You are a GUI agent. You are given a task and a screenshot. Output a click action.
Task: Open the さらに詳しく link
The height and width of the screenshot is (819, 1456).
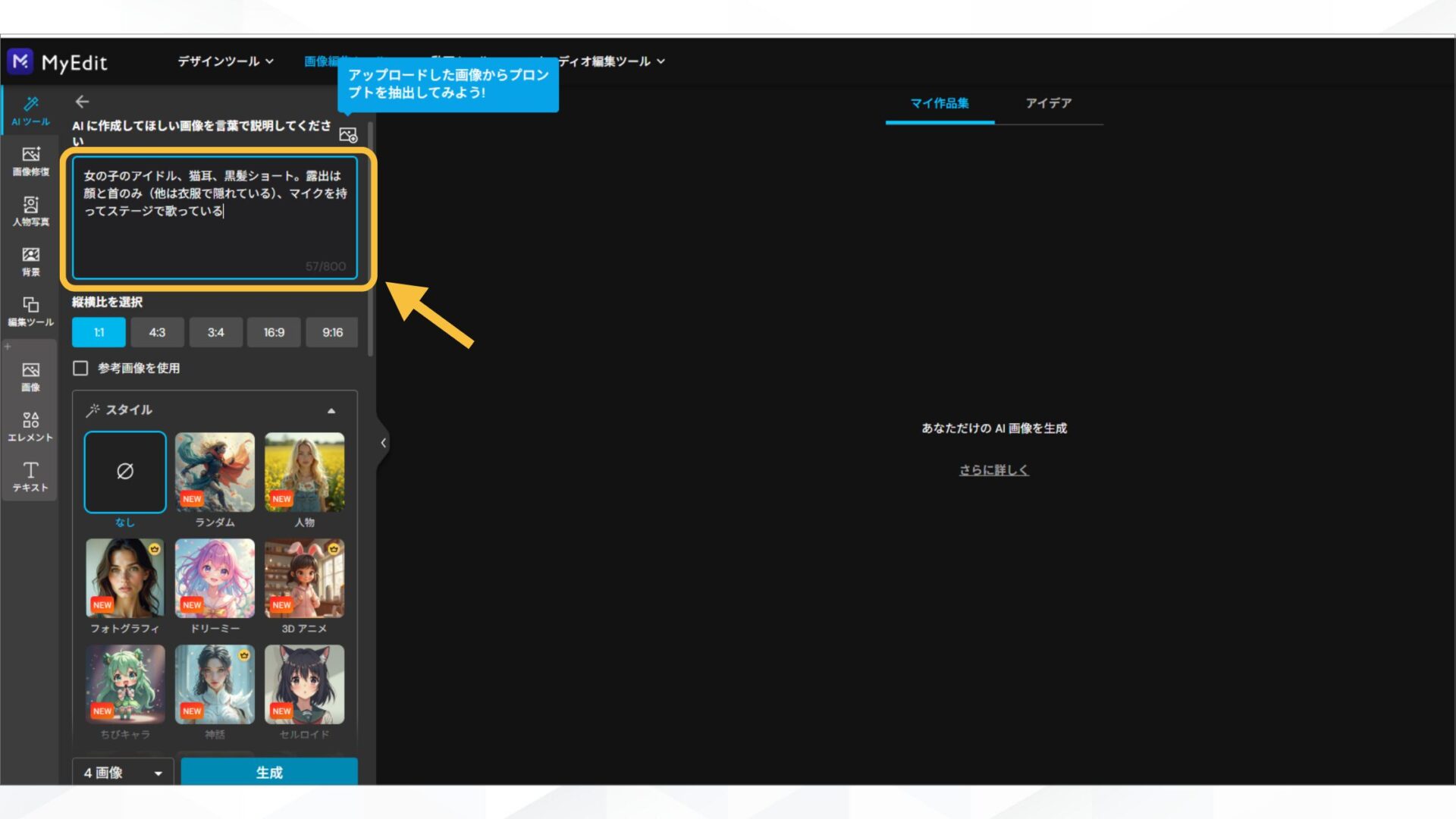[x=994, y=469]
